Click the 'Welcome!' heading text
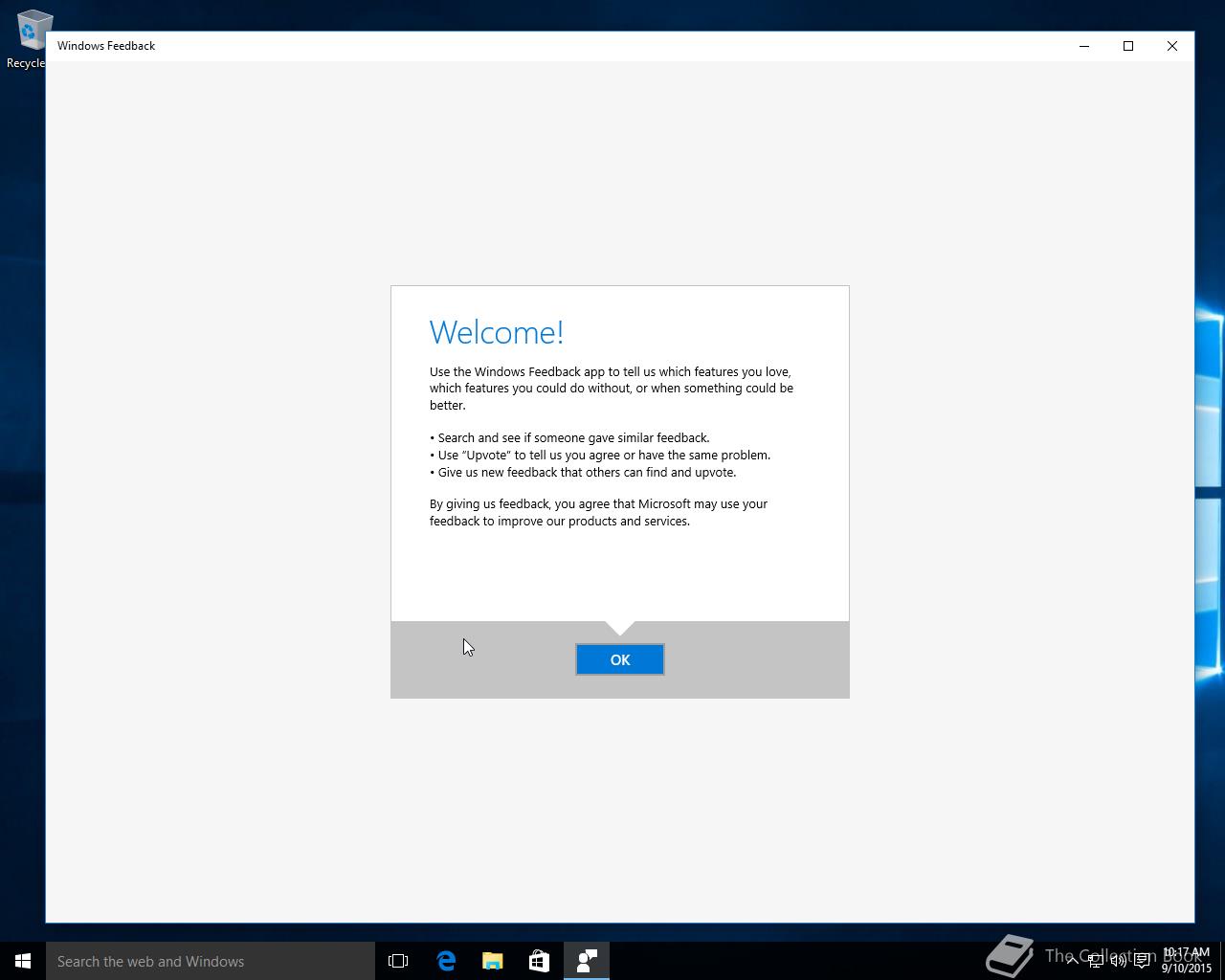 [497, 332]
